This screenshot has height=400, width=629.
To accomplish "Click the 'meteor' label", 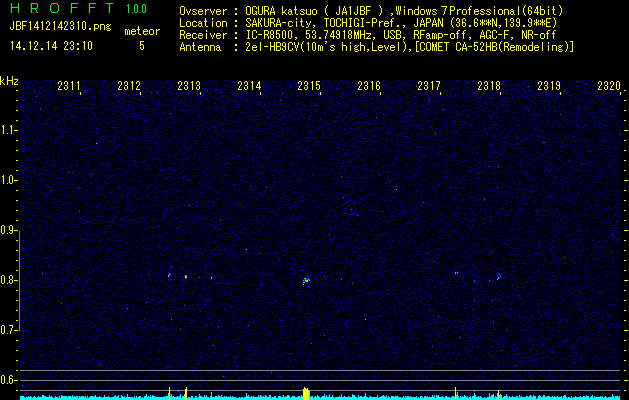I will [x=142, y=31].
